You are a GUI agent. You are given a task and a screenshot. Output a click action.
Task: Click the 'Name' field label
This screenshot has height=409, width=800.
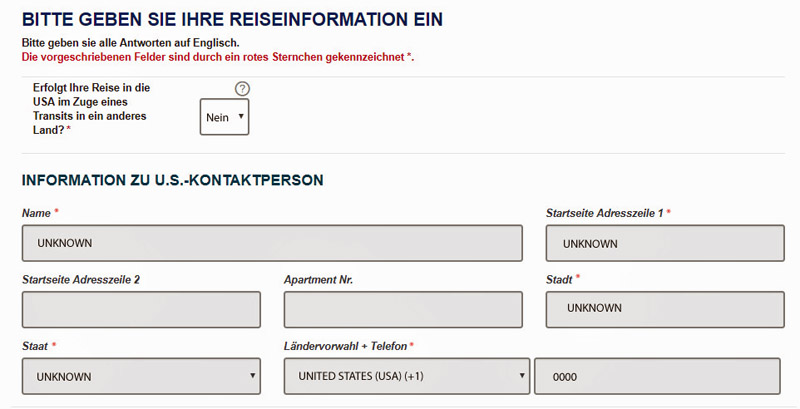[36, 213]
